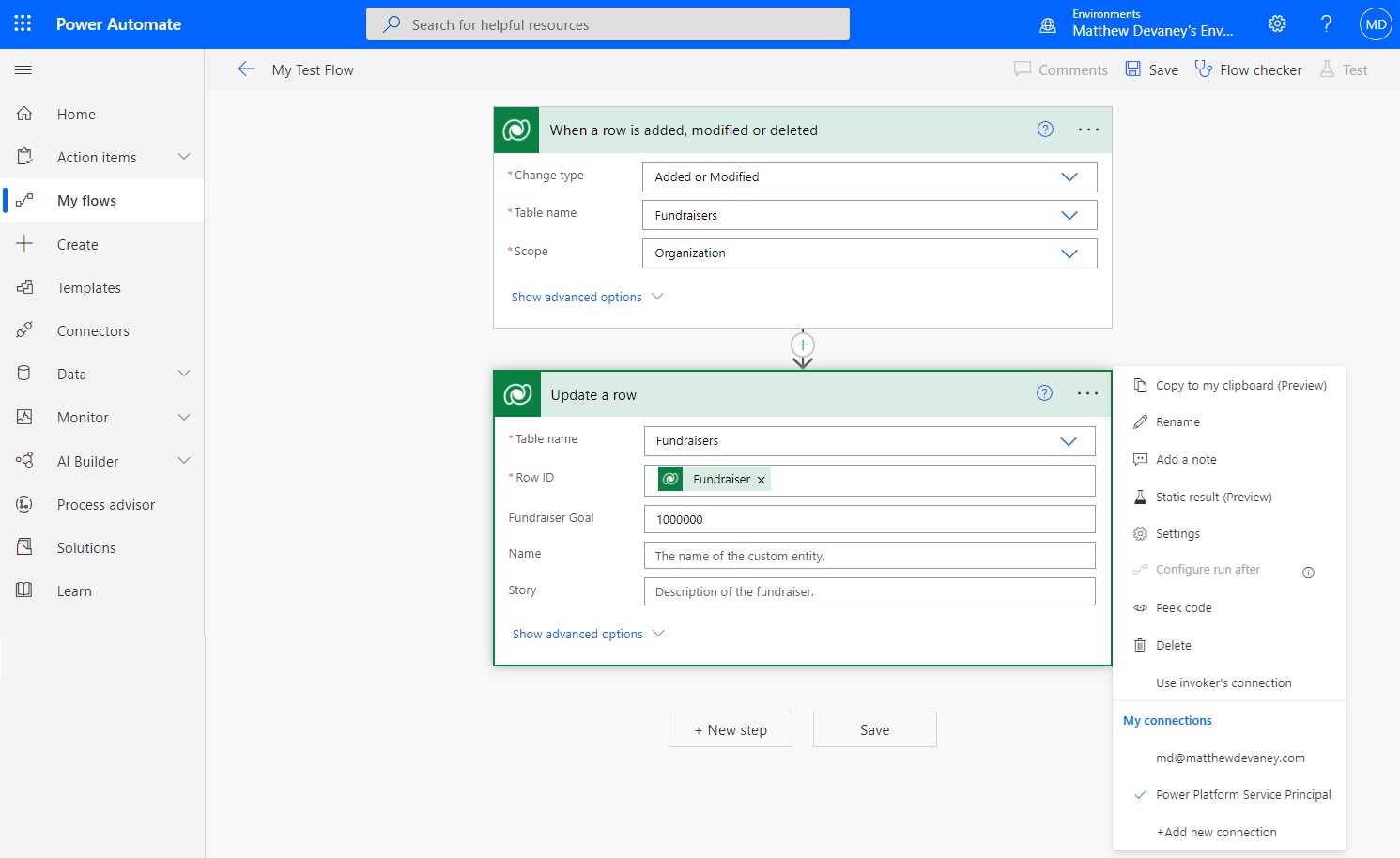Image resolution: width=1400 pixels, height=858 pixels.
Task: Open My flows in the sidebar
Action: [x=86, y=200]
